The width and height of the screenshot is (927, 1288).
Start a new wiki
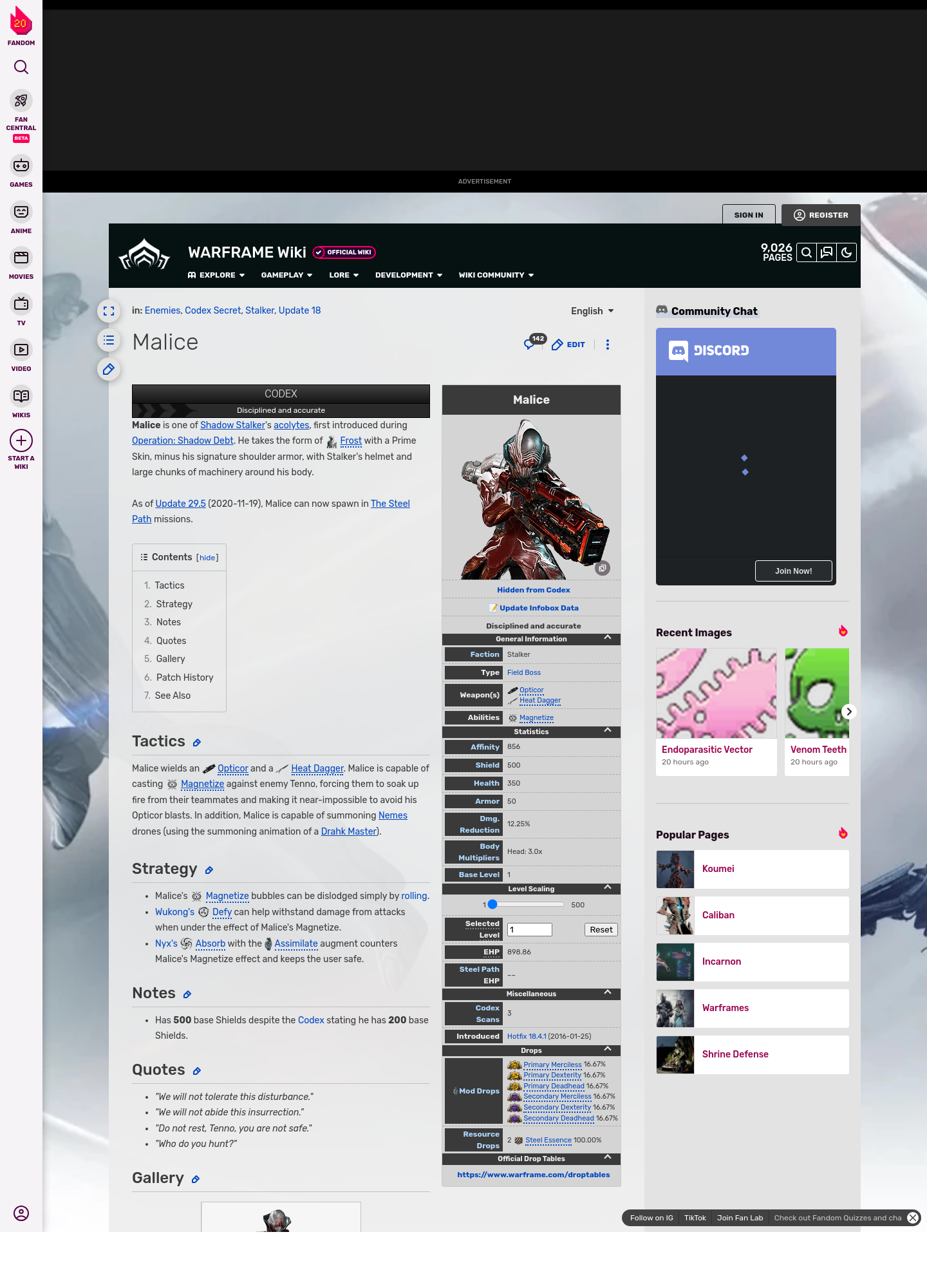pos(21,449)
